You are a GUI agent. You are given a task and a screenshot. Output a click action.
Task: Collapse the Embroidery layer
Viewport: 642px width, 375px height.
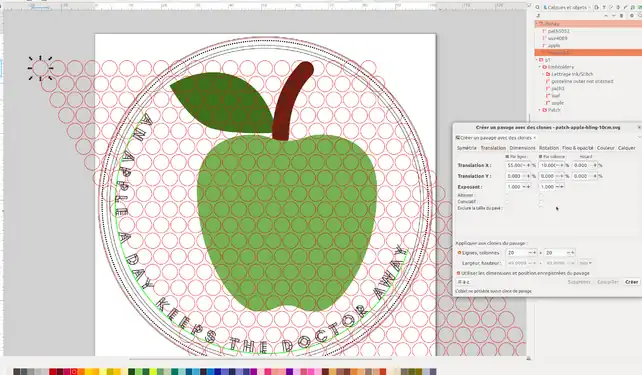(540, 67)
